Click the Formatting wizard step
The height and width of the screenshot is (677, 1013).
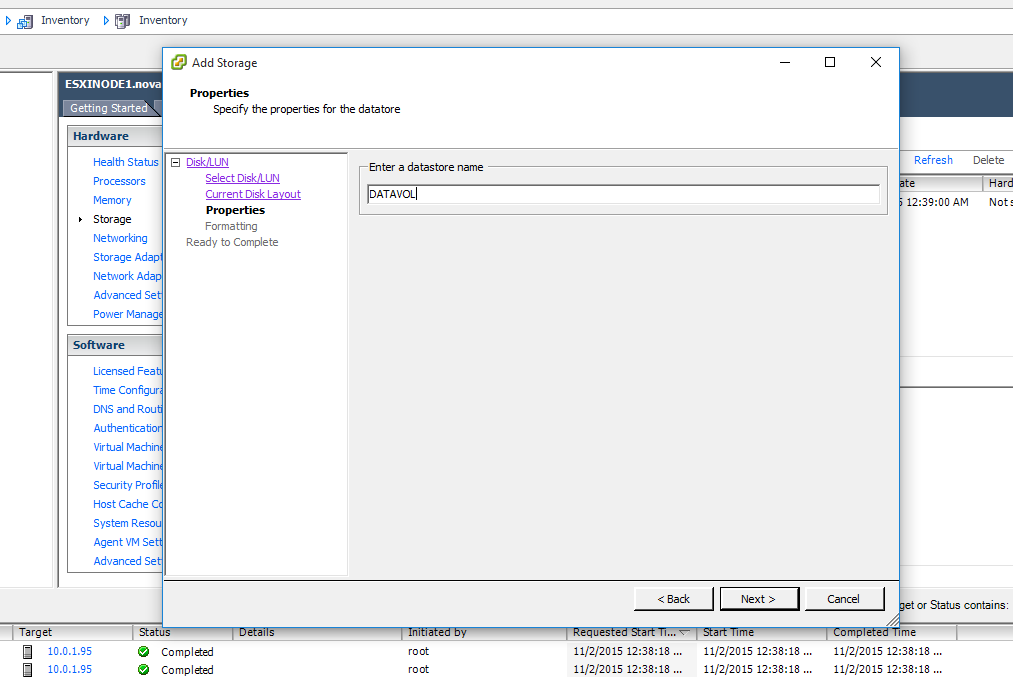tap(231, 226)
